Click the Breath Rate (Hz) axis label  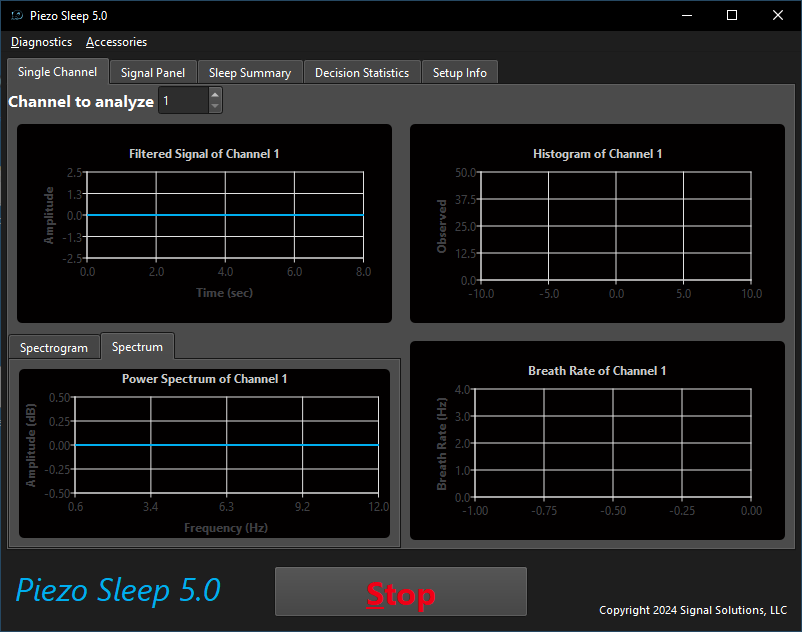[x=441, y=444]
